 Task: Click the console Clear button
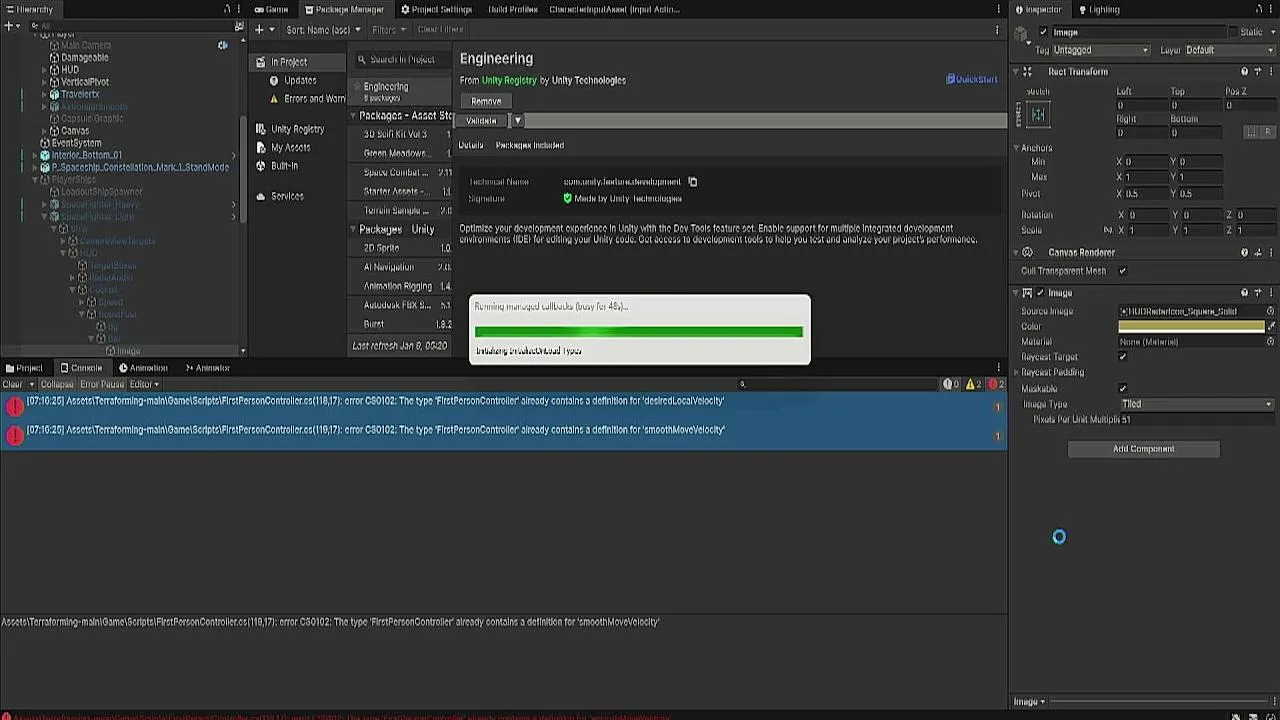(x=13, y=384)
